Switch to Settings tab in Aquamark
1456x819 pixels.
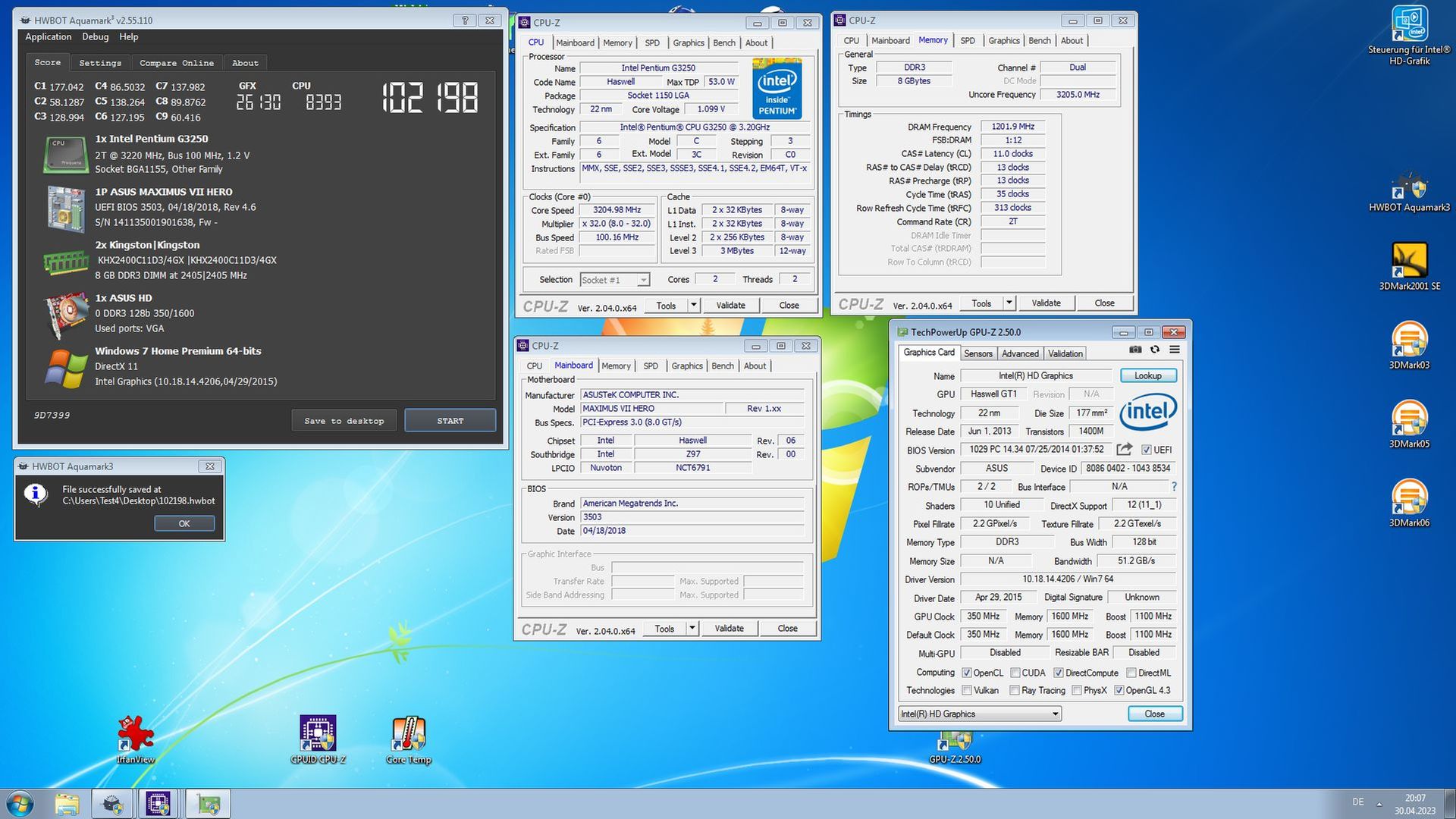click(x=100, y=63)
